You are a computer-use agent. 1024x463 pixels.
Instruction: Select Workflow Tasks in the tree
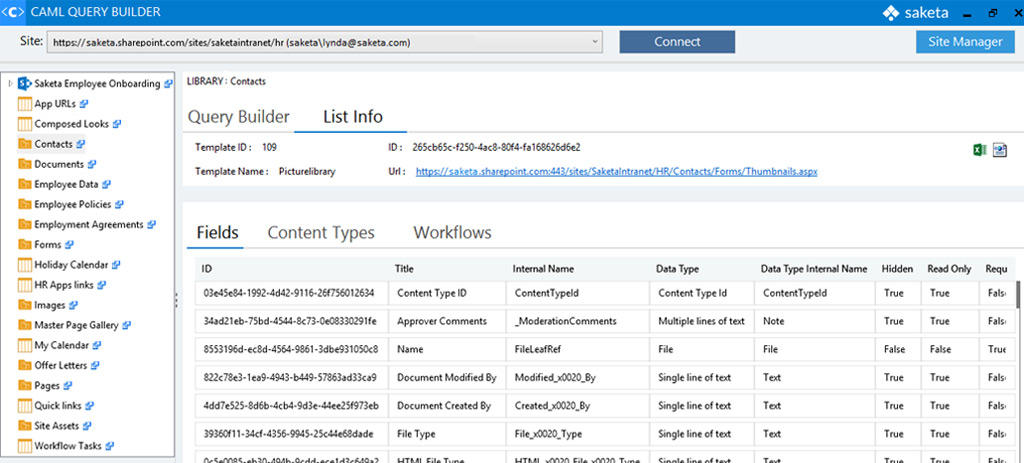tap(68, 446)
